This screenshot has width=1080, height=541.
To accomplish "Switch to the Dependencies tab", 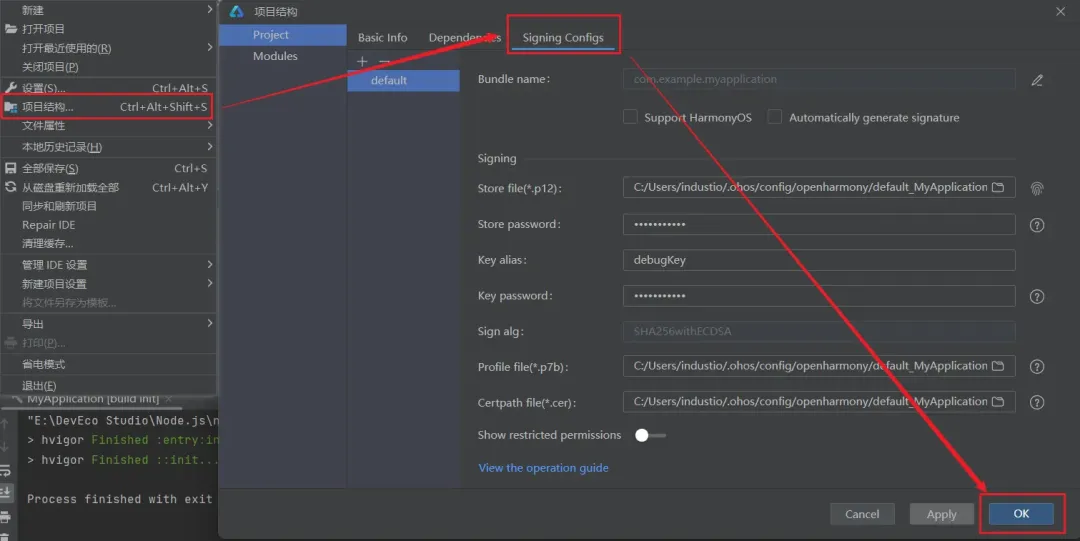I will click(464, 38).
